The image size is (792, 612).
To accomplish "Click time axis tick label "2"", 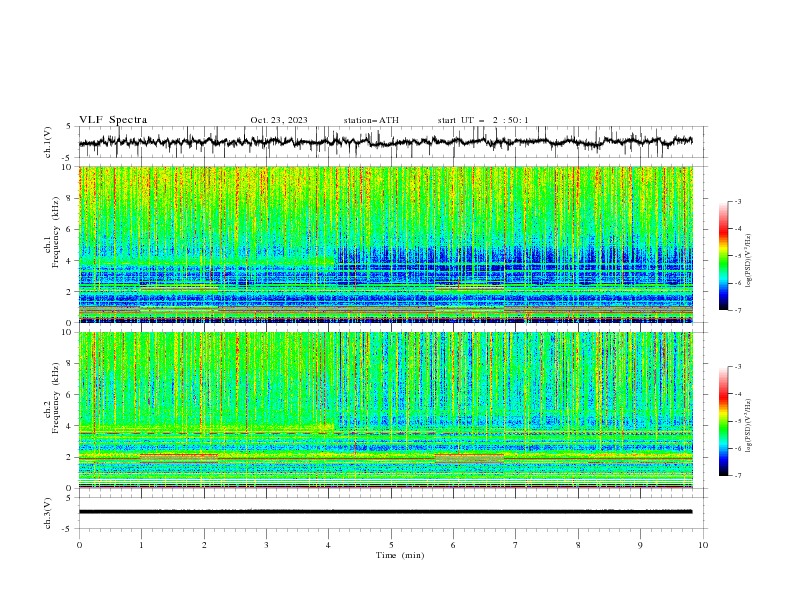I will pyautogui.click(x=204, y=545).
